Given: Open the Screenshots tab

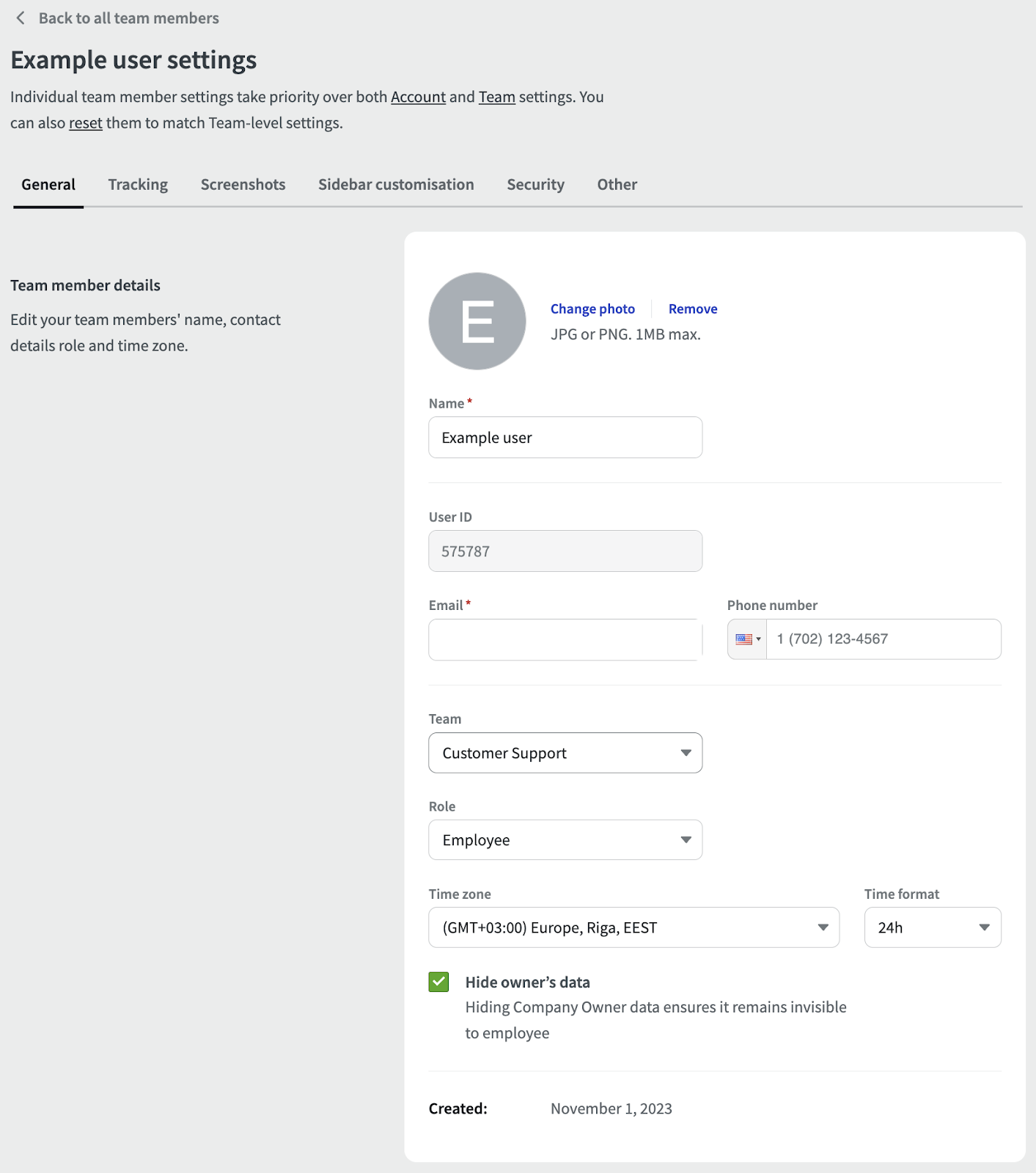Looking at the screenshot, I should click(x=243, y=185).
